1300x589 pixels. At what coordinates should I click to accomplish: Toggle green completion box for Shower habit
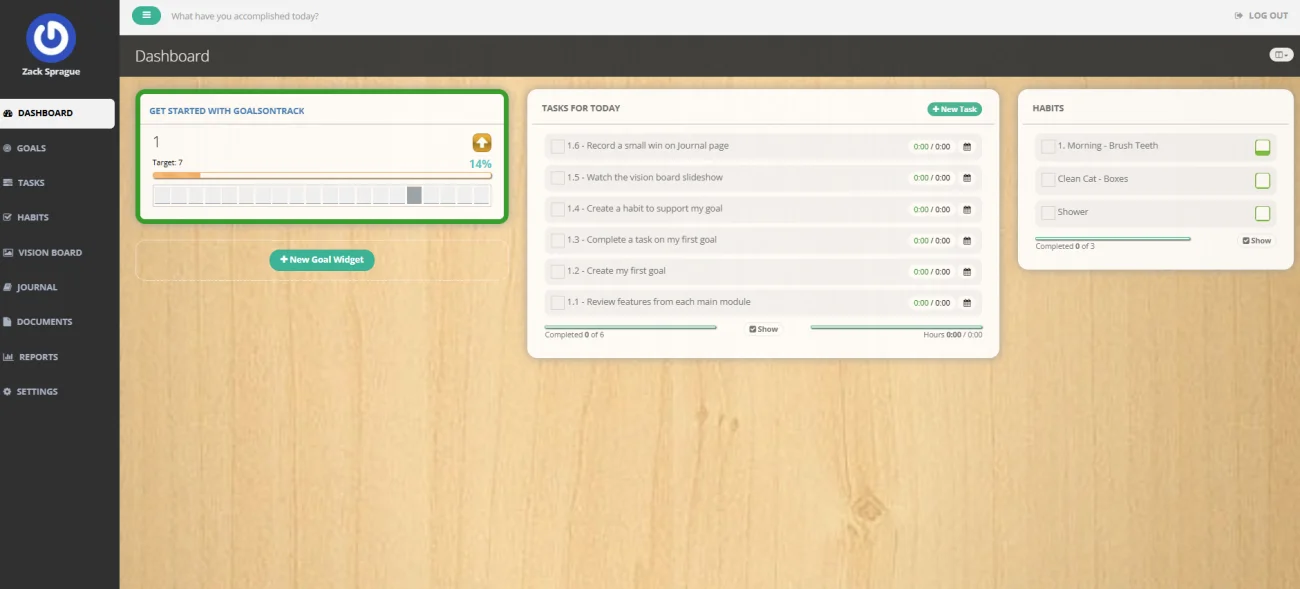click(1262, 213)
